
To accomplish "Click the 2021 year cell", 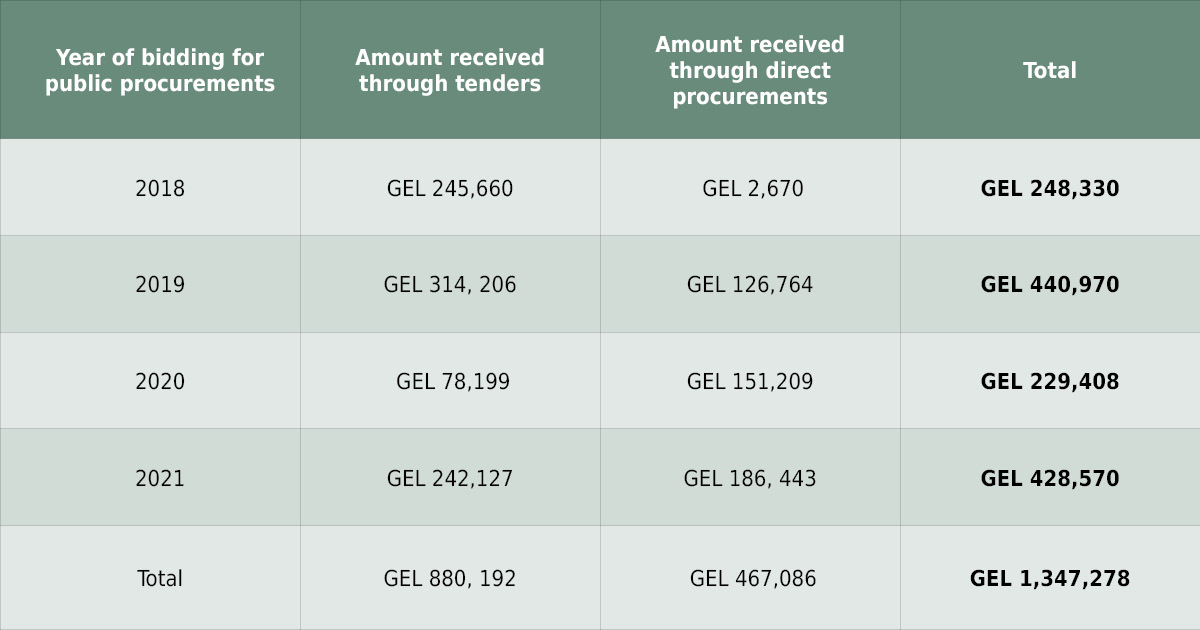I will [x=160, y=479].
